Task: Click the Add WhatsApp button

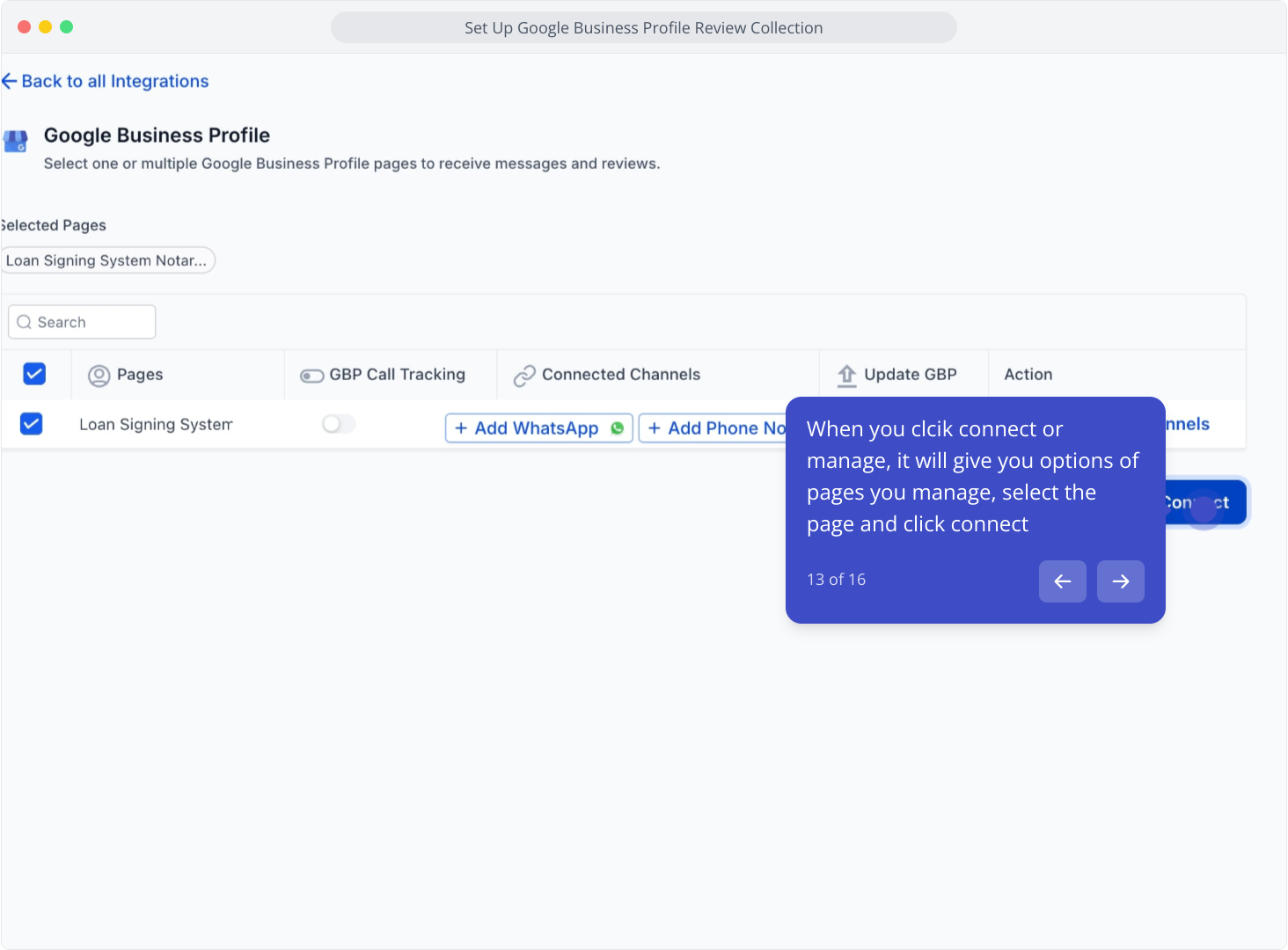Action: pyautogui.click(x=539, y=428)
